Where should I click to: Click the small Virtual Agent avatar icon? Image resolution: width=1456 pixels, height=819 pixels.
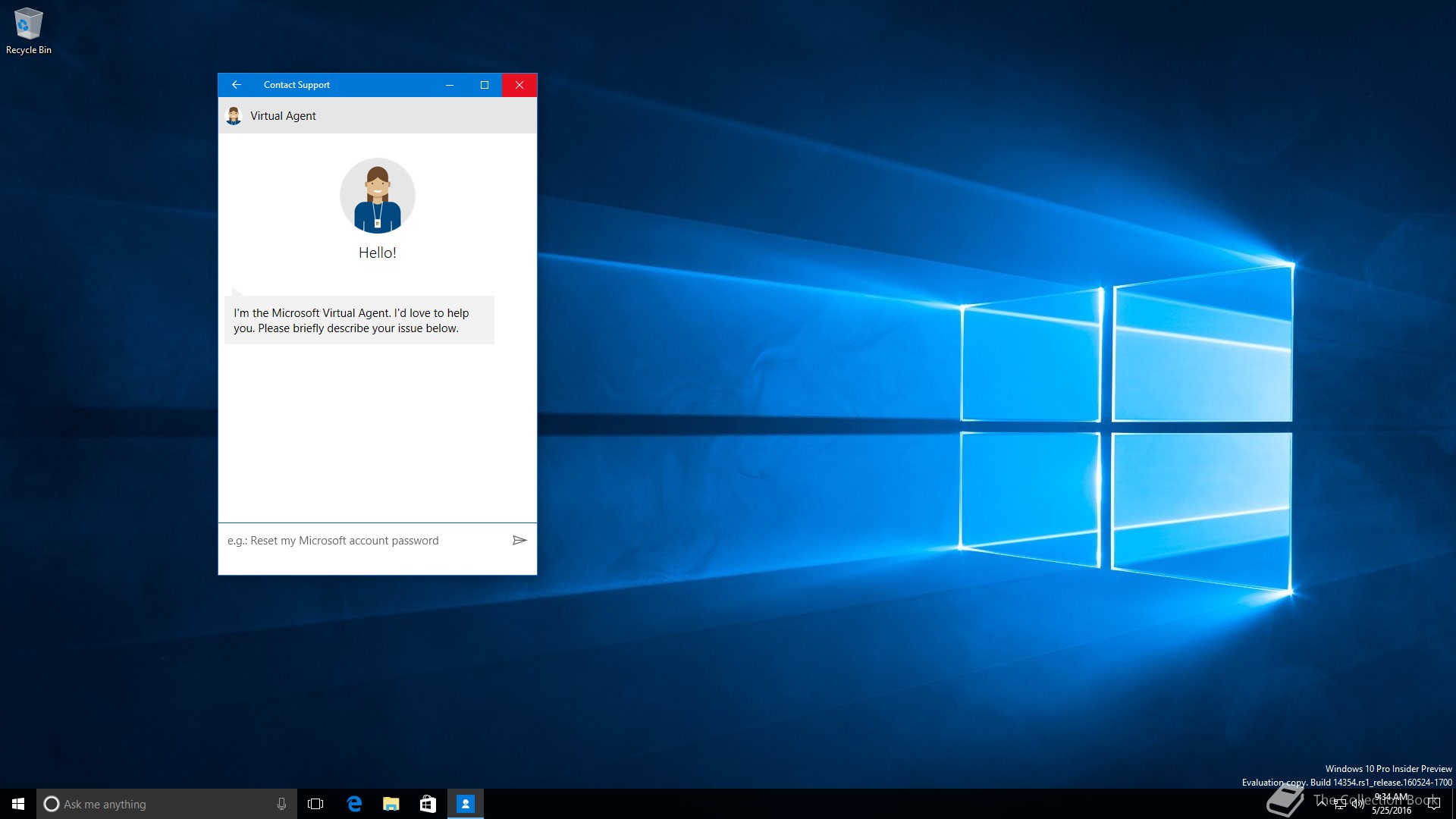[x=234, y=116]
